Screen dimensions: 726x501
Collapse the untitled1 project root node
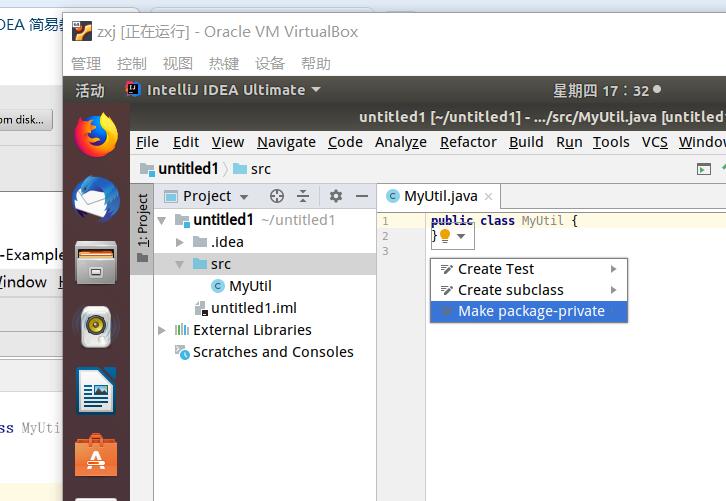[162, 220]
